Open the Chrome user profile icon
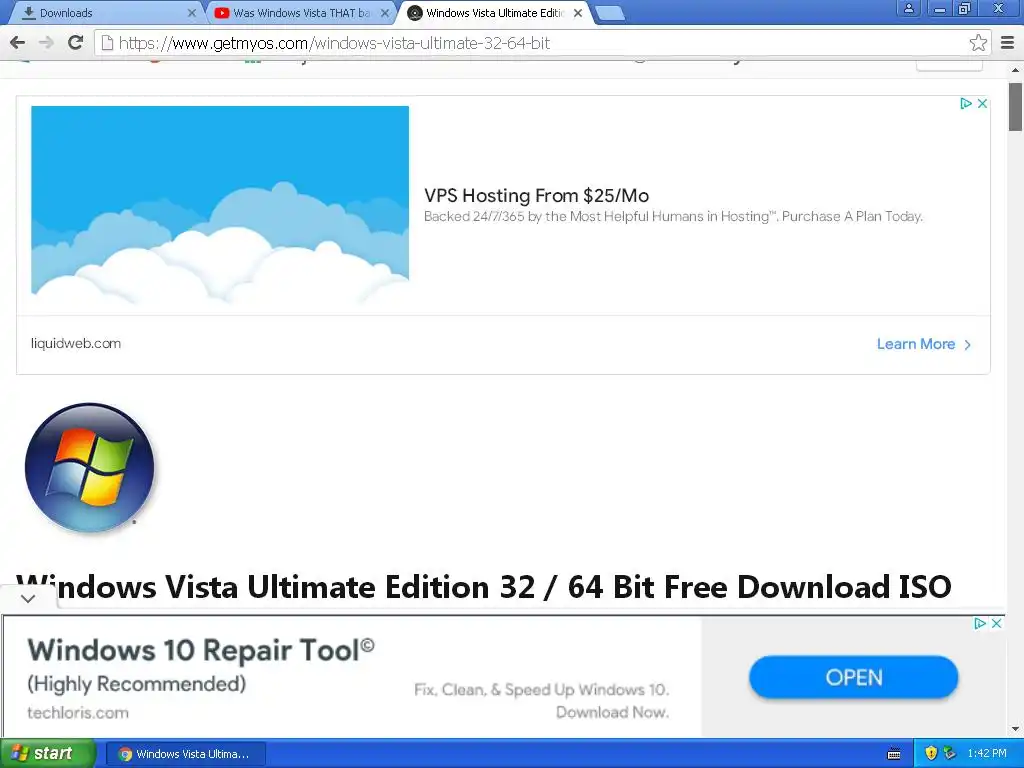The image size is (1024, 768). (908, 9)
